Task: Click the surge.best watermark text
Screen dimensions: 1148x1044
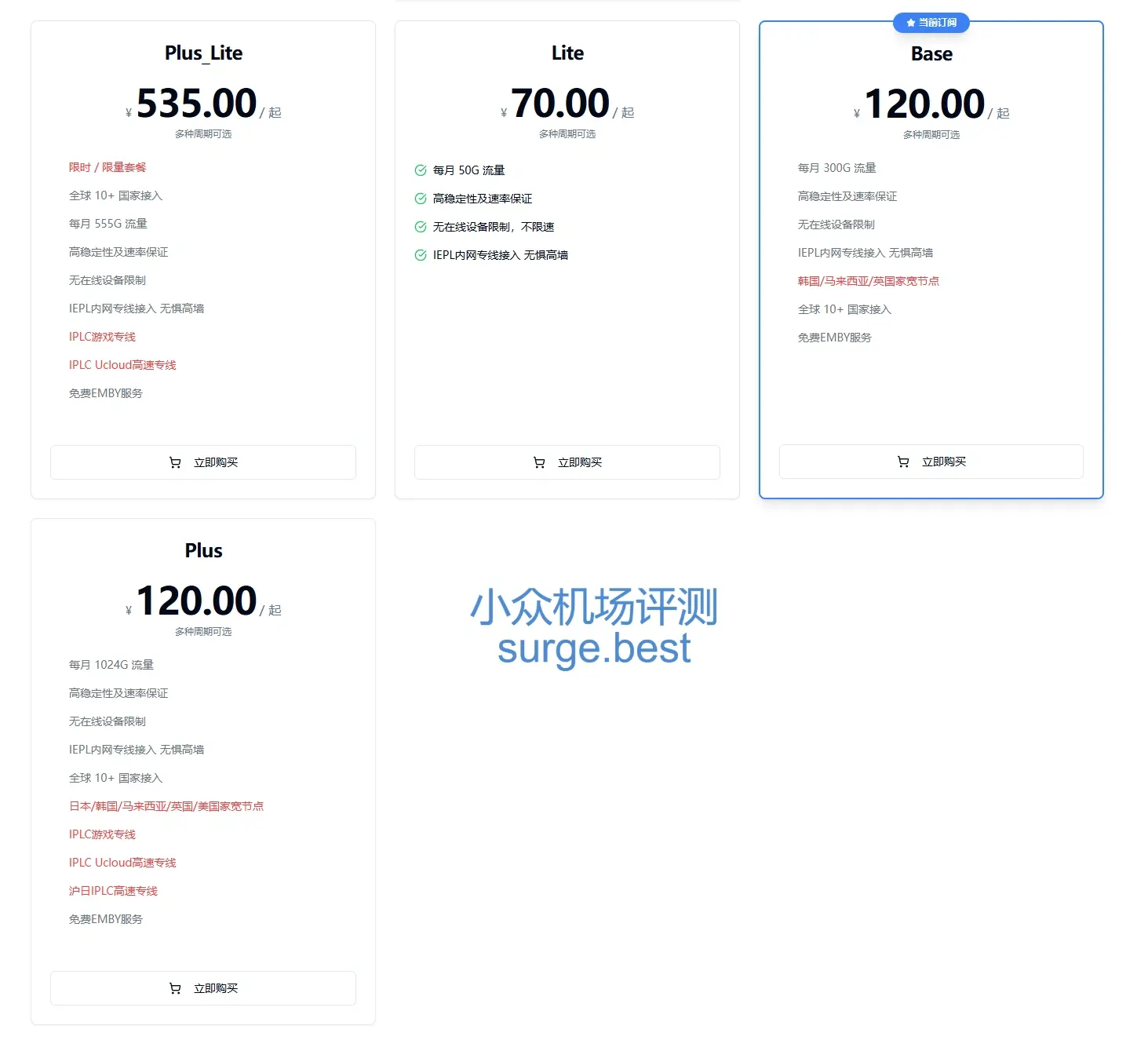Action: click(594, 648)
